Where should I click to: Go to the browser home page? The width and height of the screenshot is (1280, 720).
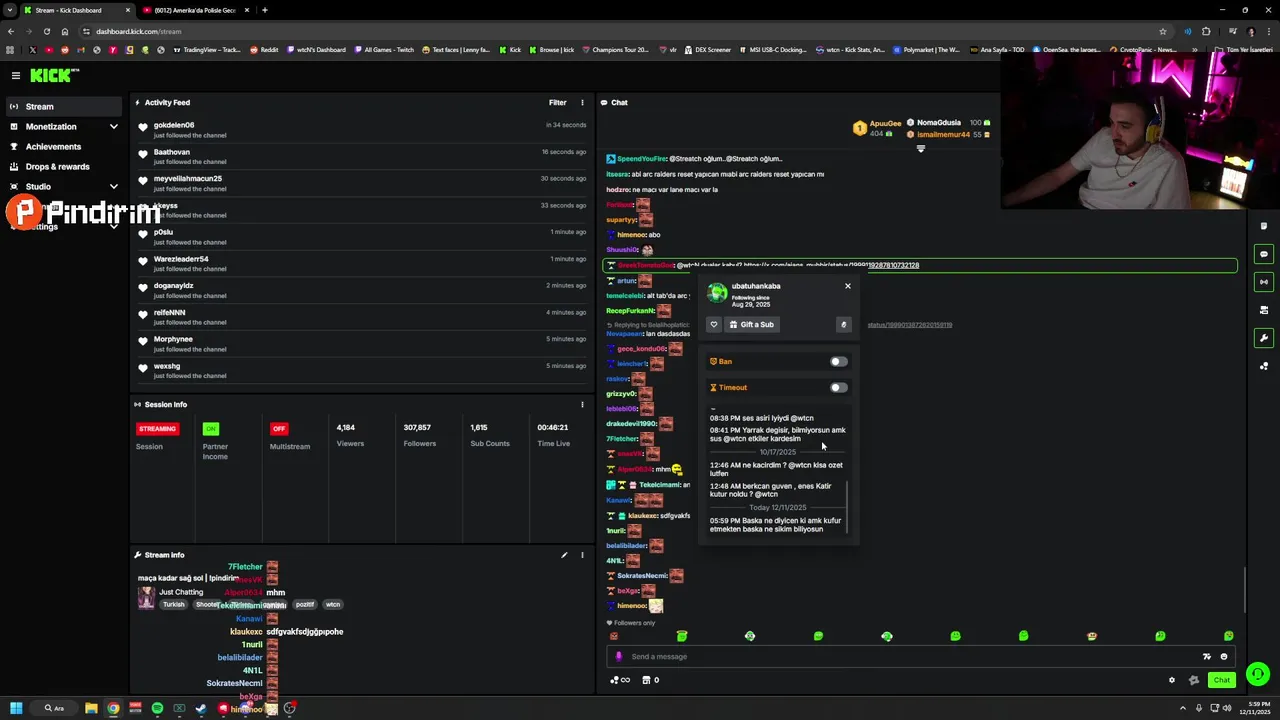(x=65, y=31)
